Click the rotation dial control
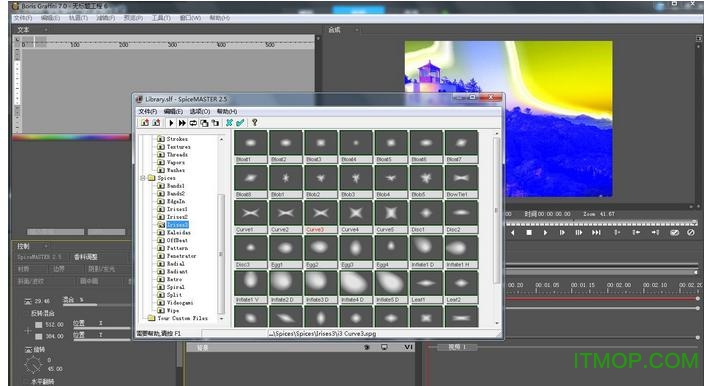This screenshot has width=704, height=386. coord(34,365)
